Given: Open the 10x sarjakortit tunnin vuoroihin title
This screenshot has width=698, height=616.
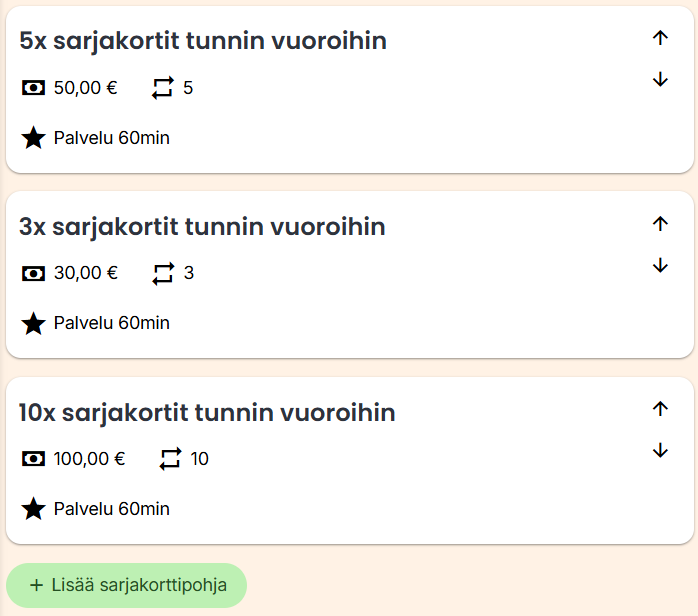Looking at the screenshot, I should coord(207,412).
